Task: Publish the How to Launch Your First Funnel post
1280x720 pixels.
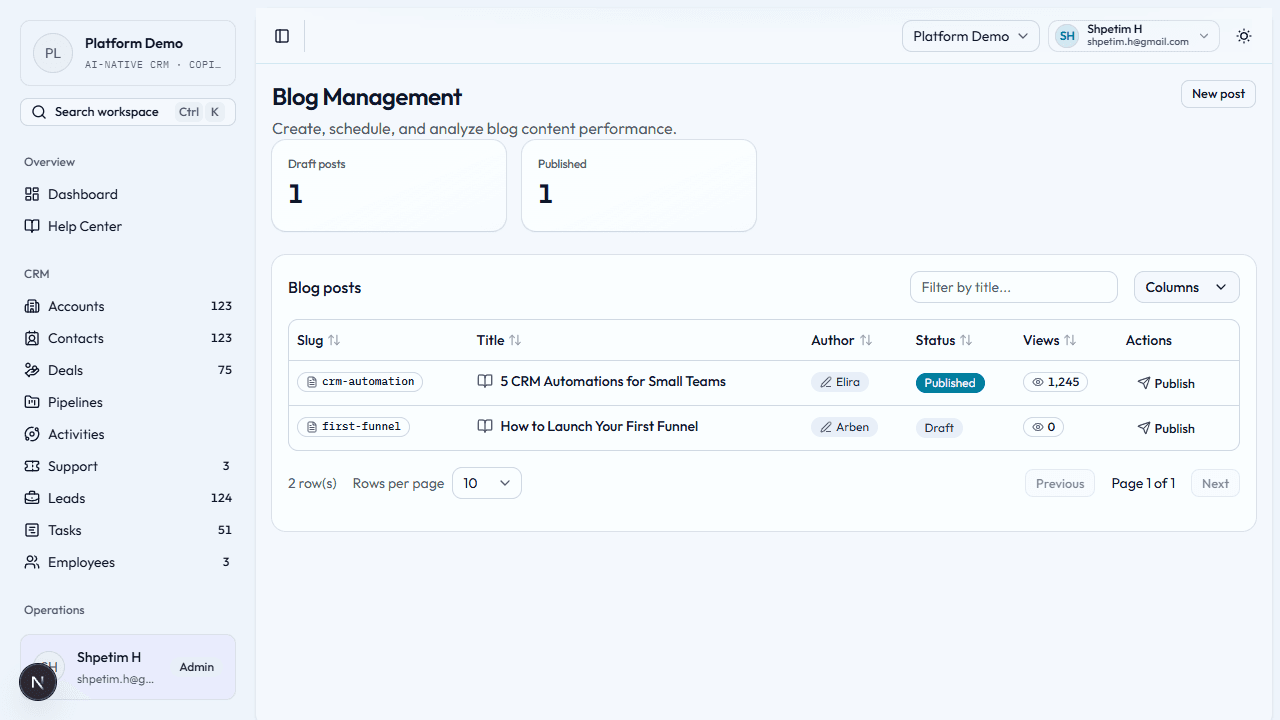Action: (x=1166, y=427)
